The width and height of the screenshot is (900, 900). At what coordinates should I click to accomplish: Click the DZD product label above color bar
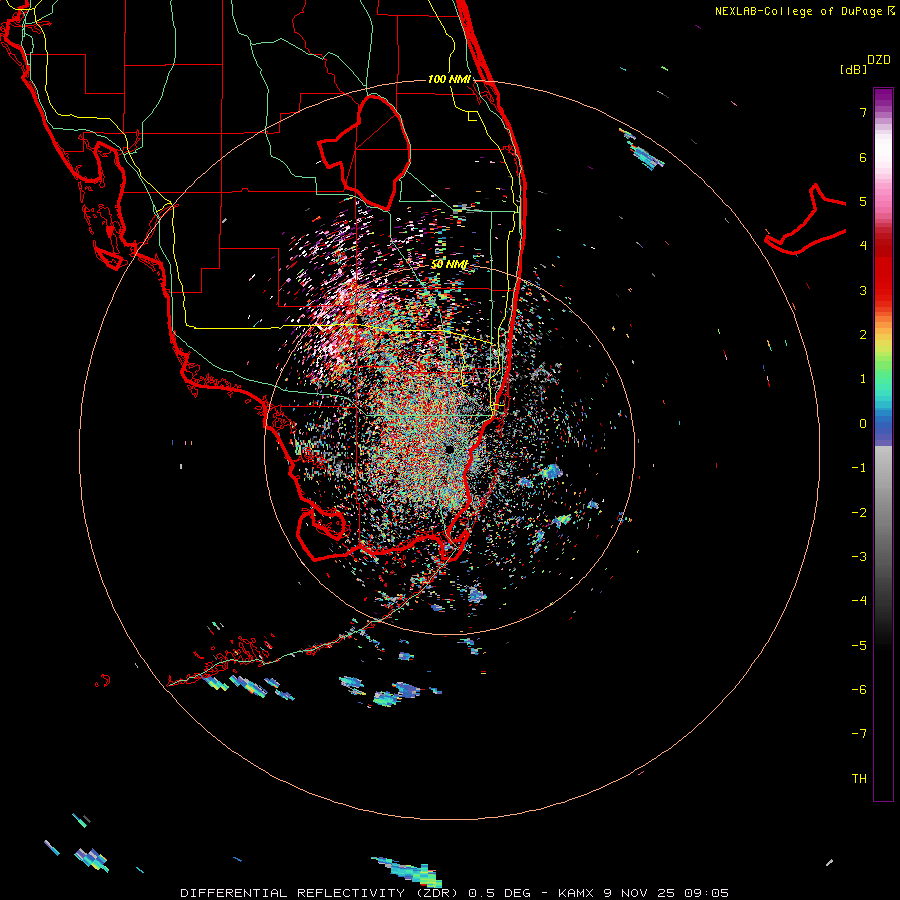(879, 60)
